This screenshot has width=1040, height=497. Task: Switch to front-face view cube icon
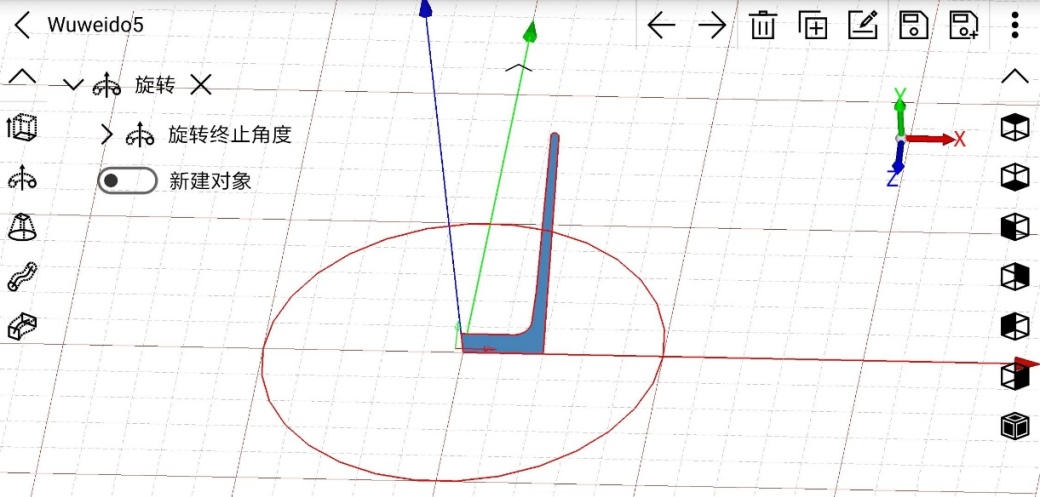click(1015, 326)
